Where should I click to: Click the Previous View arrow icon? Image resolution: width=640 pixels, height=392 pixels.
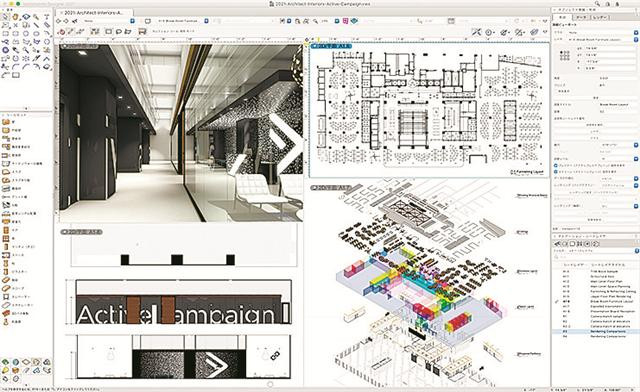pyautogui.click(x=59, y=21)
